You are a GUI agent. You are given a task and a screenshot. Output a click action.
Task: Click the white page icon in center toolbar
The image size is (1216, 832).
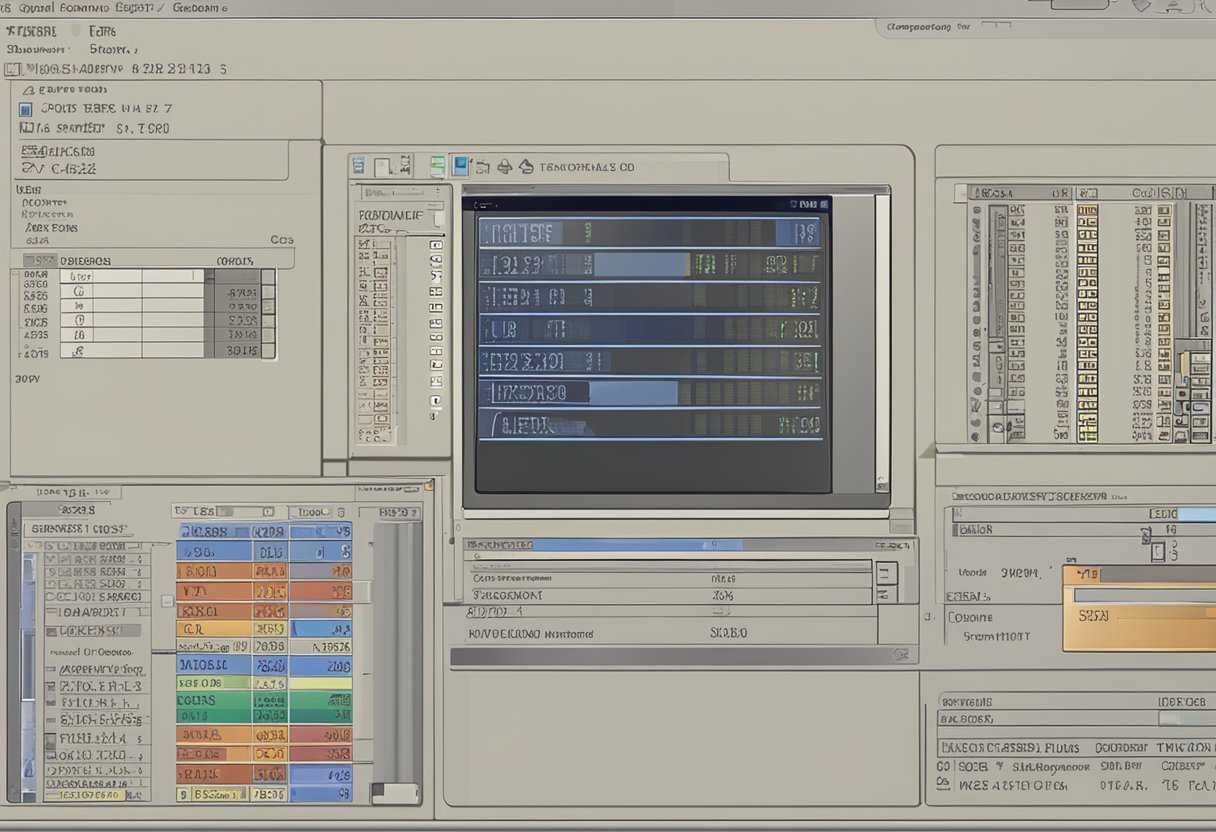(x=384, y=166)
